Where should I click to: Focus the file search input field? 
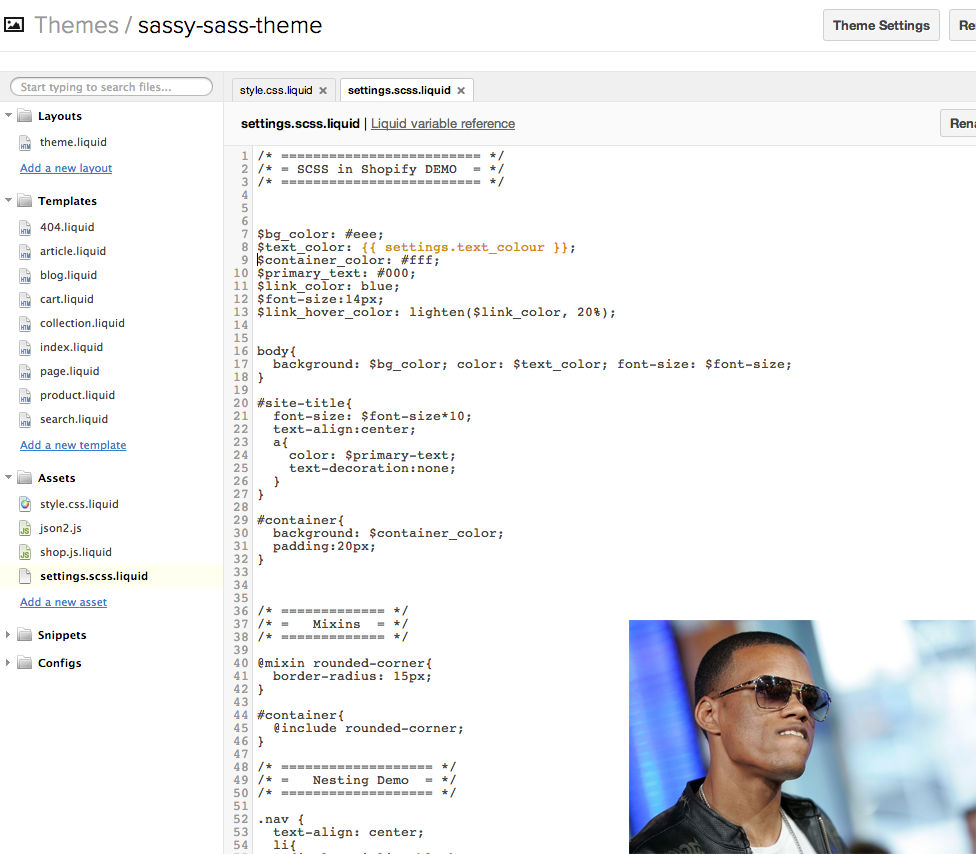111,87
